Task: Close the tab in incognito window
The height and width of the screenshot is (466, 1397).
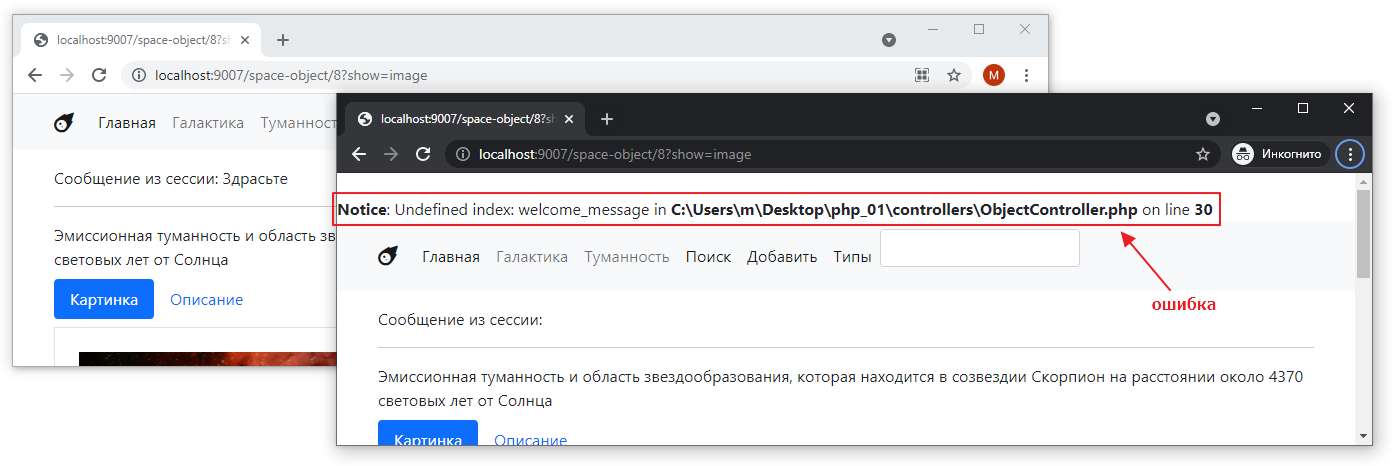Action: coord(569,119)
